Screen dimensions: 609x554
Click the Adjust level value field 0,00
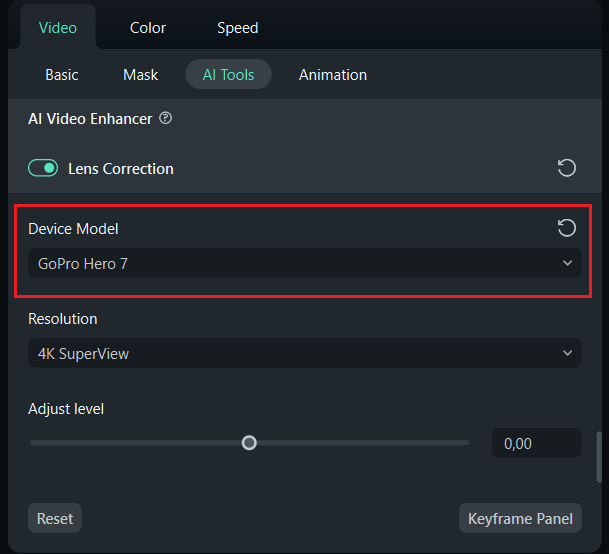[536, 443]
